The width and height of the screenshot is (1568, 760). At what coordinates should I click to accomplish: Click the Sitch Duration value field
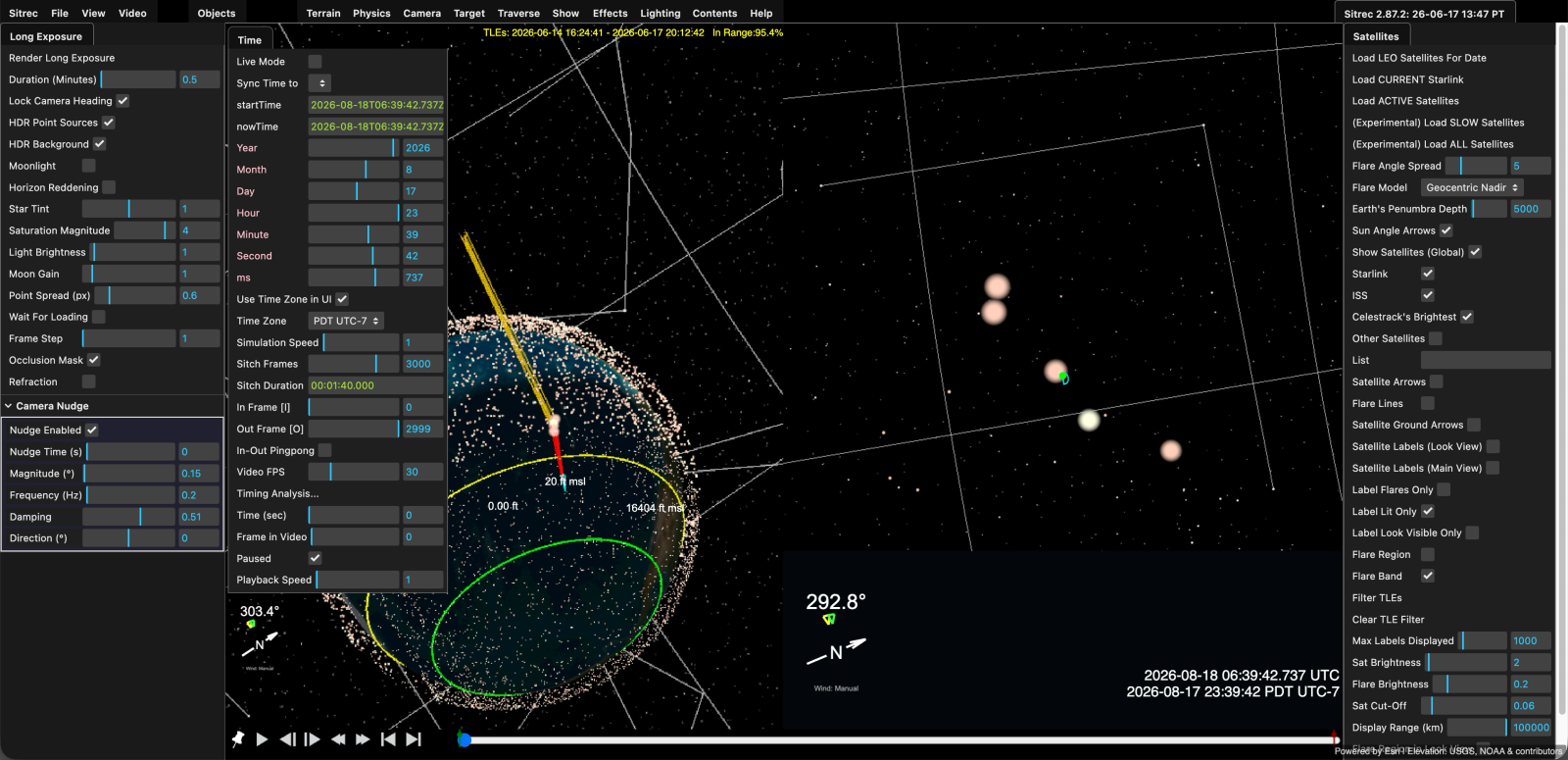click(376, 385)
